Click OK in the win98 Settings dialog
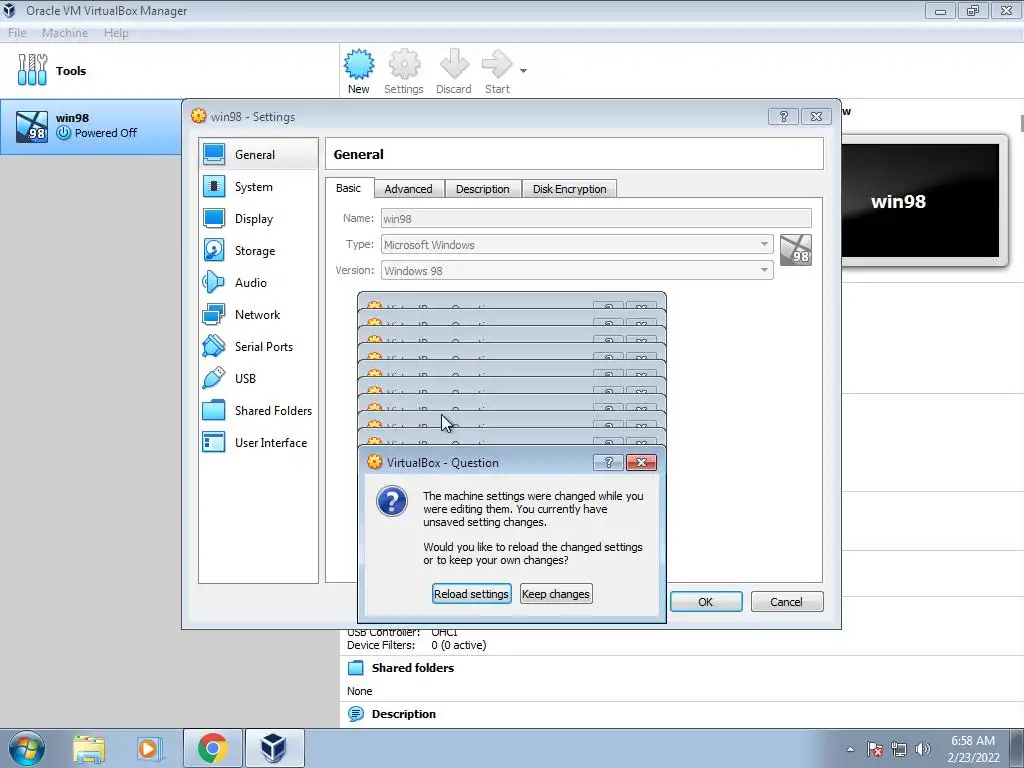1024x768 pixels. (706, 601)
